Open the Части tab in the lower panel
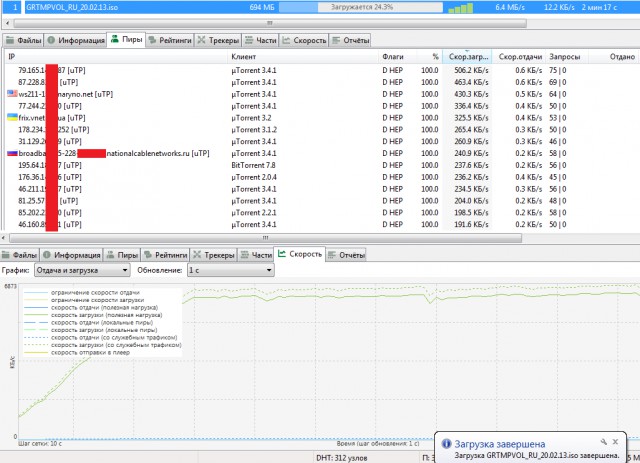The image size is (640, 463). (256, 255)
